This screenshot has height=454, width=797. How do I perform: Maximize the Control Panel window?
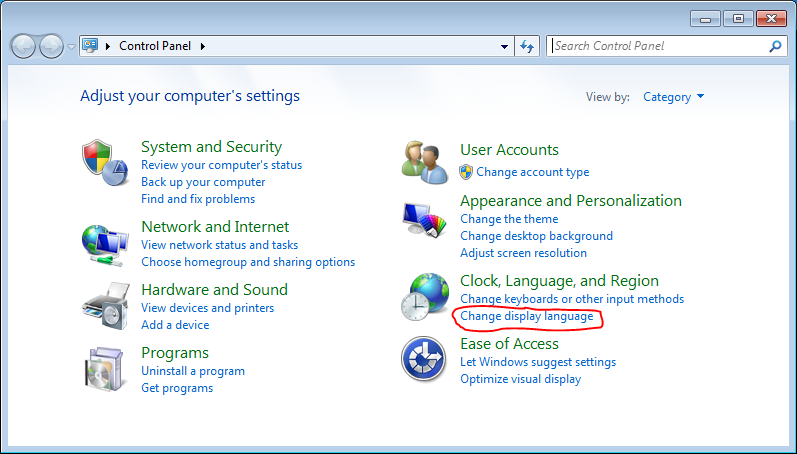[738, 19]
